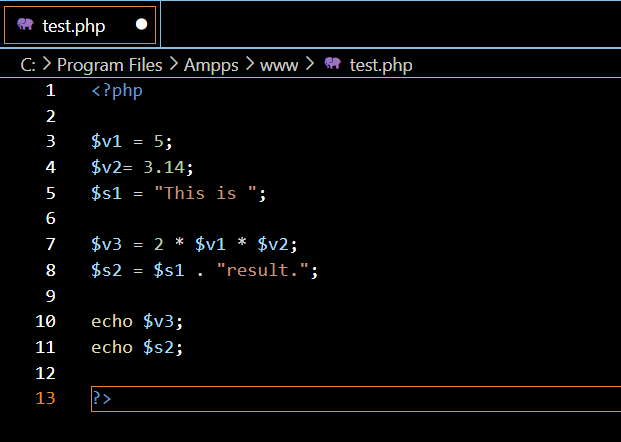The width and height of the screenshot is (621, 442).
Task: Click the 3.14 value on line 4
Action: click(x=164, y=167)
